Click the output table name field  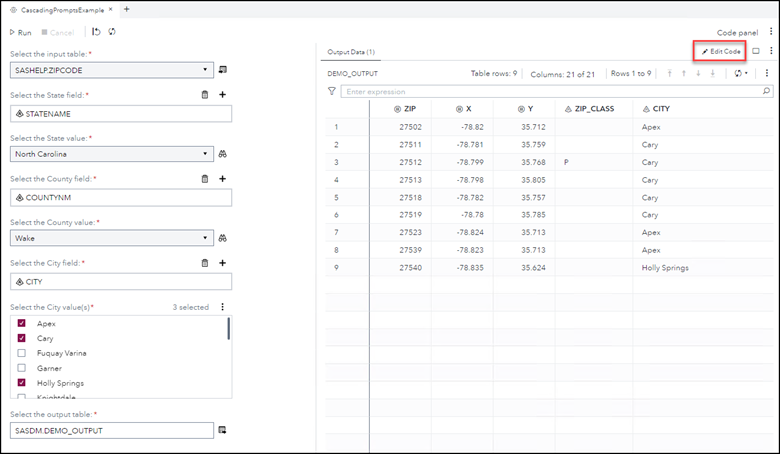[111, 430]
